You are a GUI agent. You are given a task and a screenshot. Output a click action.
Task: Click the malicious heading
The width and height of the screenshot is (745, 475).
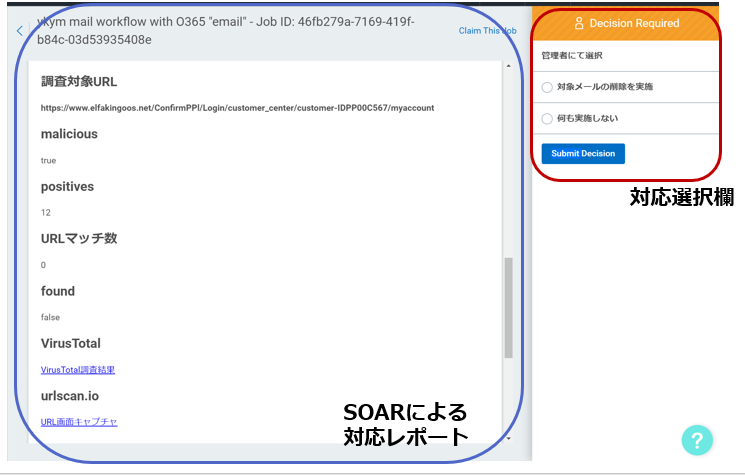(x=69, y=134)
